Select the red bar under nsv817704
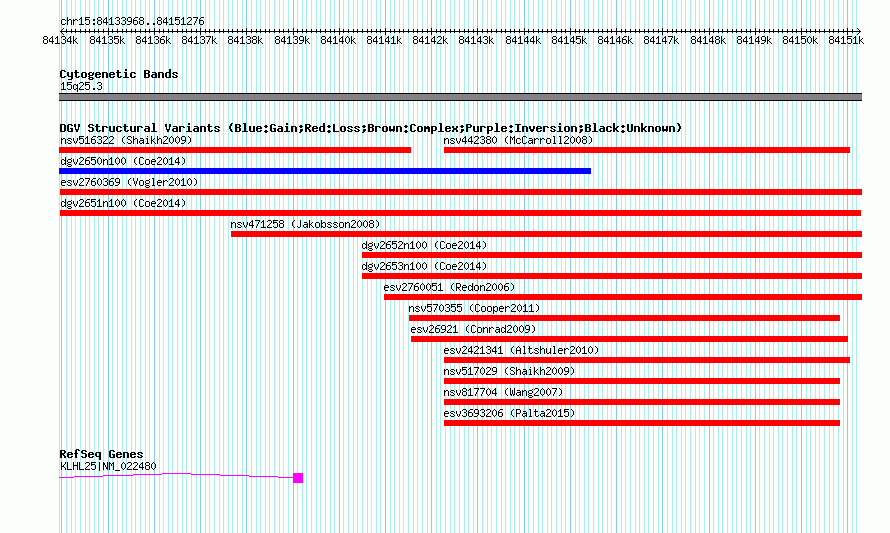Image resolution: width=890 pixels, height=533 pixels. pos(642,402)
